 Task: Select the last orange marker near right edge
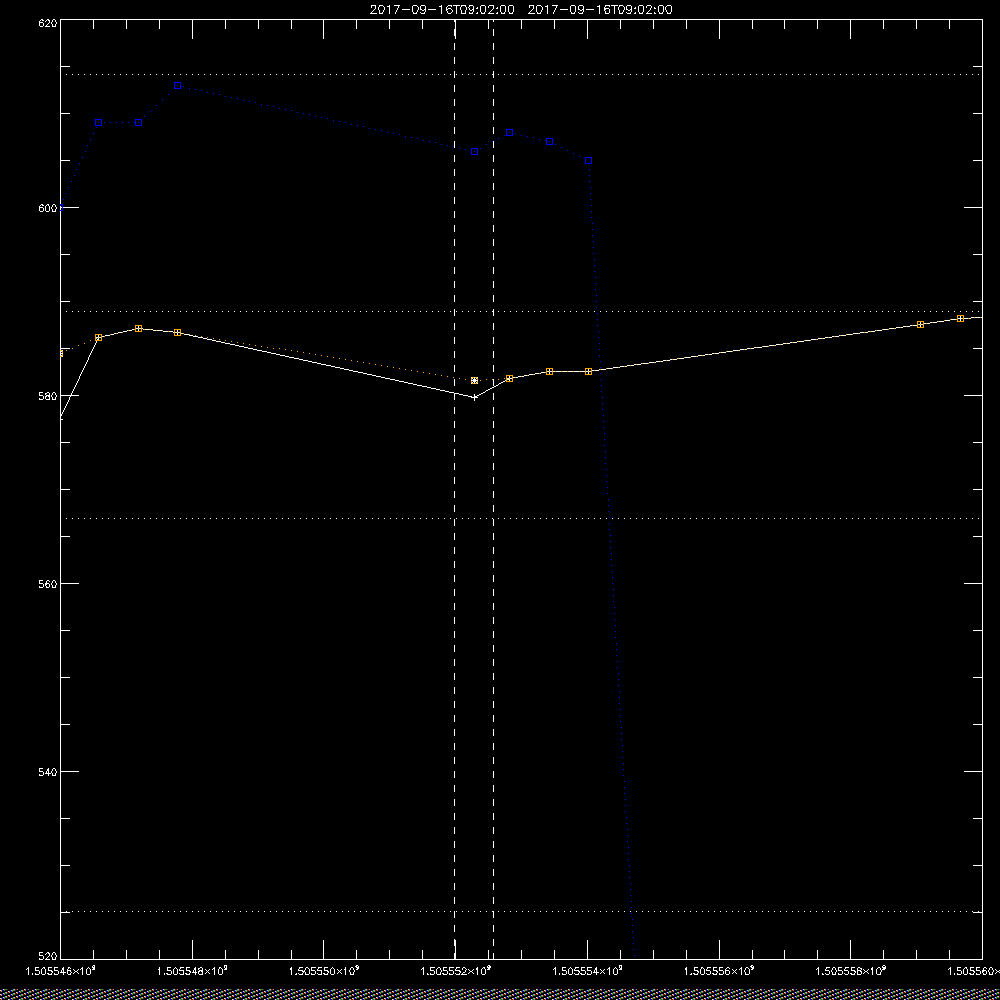(960, 318)
